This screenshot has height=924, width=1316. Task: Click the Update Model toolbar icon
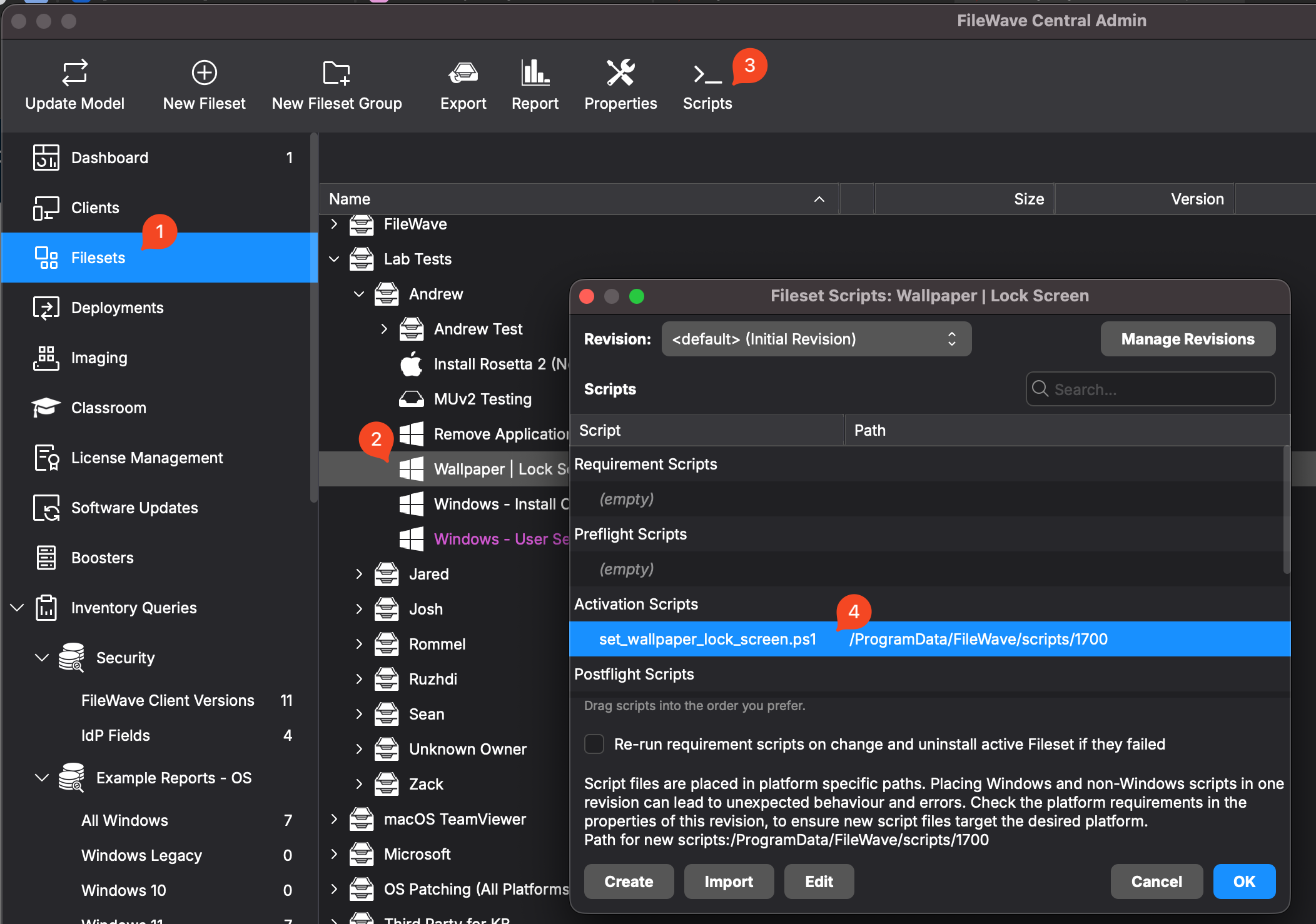coord(74,73)
